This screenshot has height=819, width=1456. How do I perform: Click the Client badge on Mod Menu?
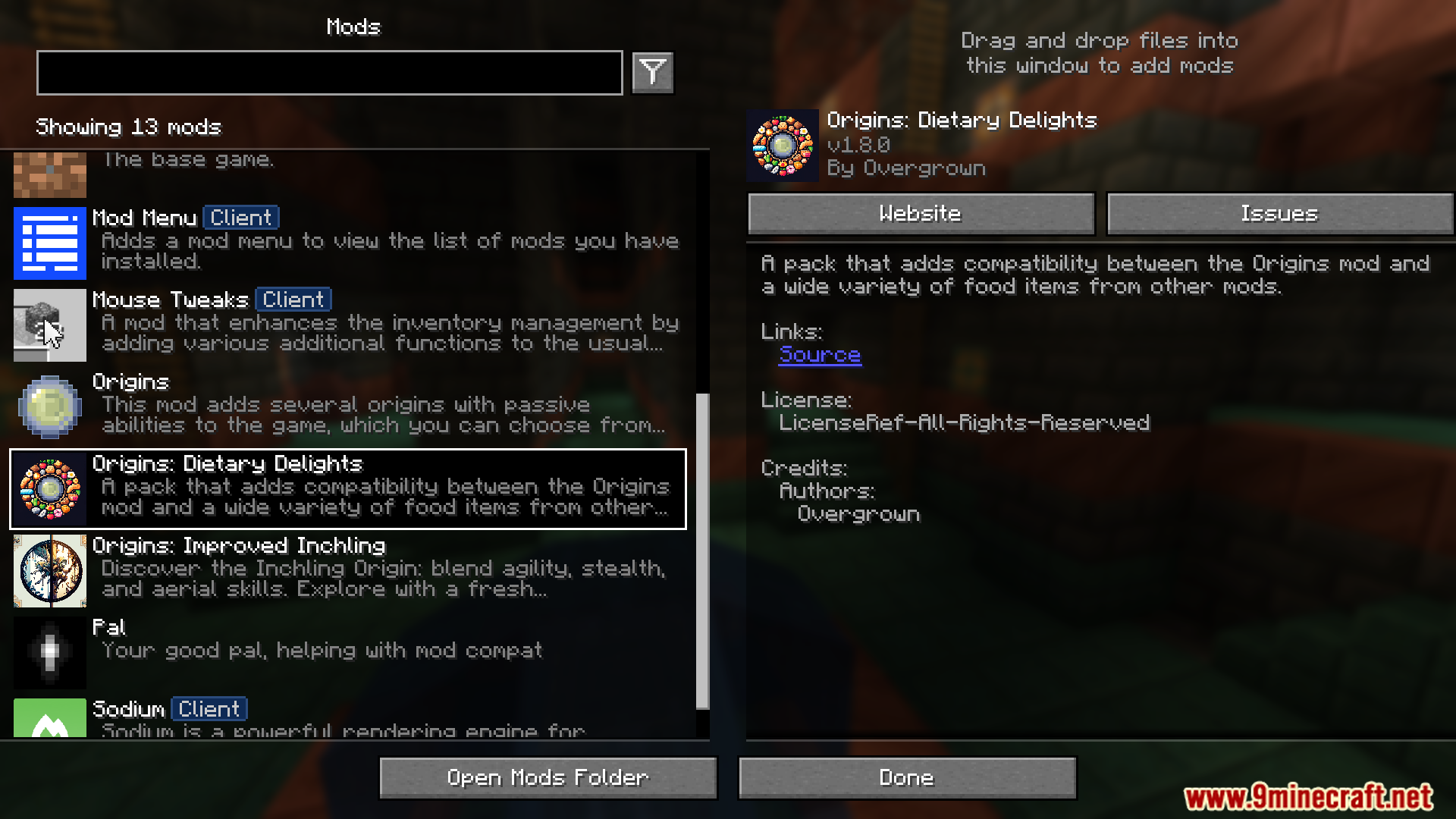click(241, 217)
